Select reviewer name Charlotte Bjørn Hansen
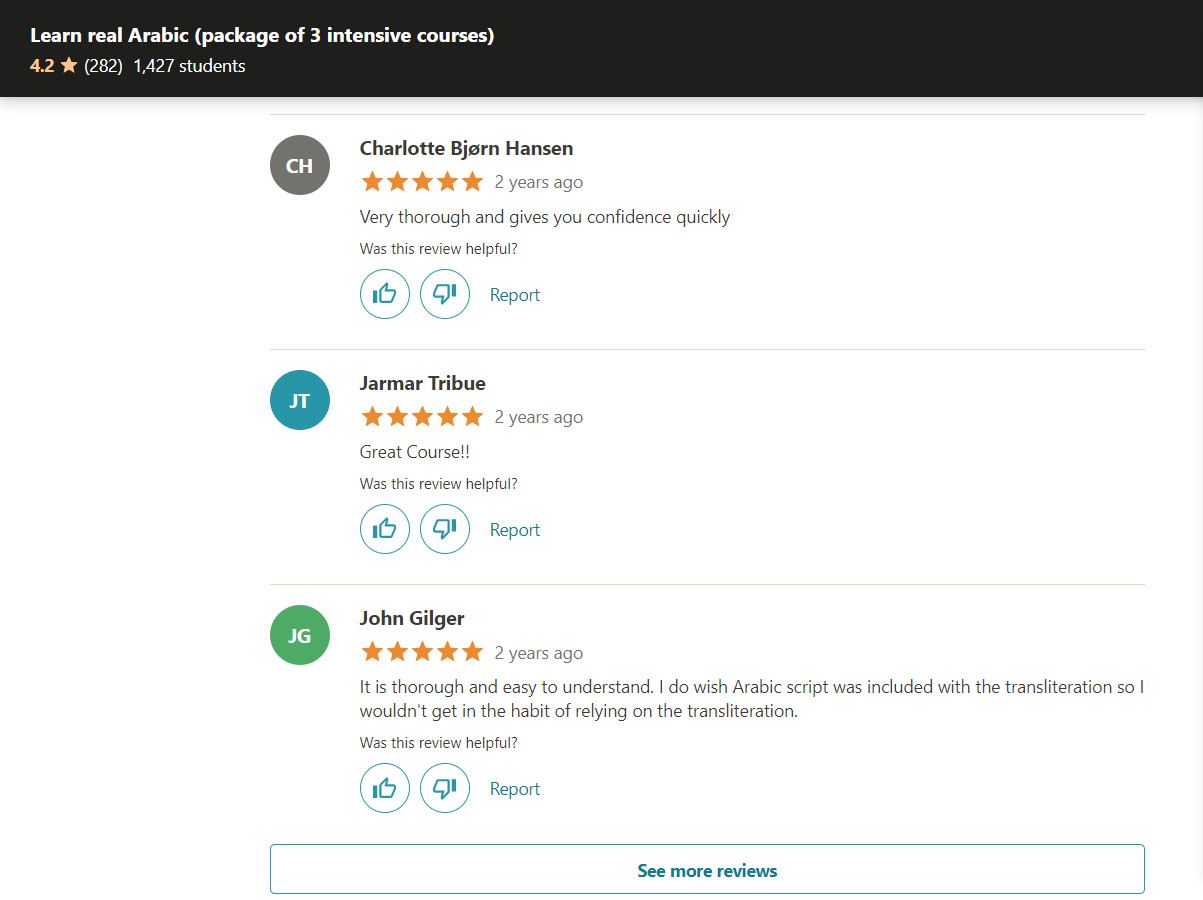Viewport: 1203px width, 900px height. pyautogui.click(x=467, y=148)
